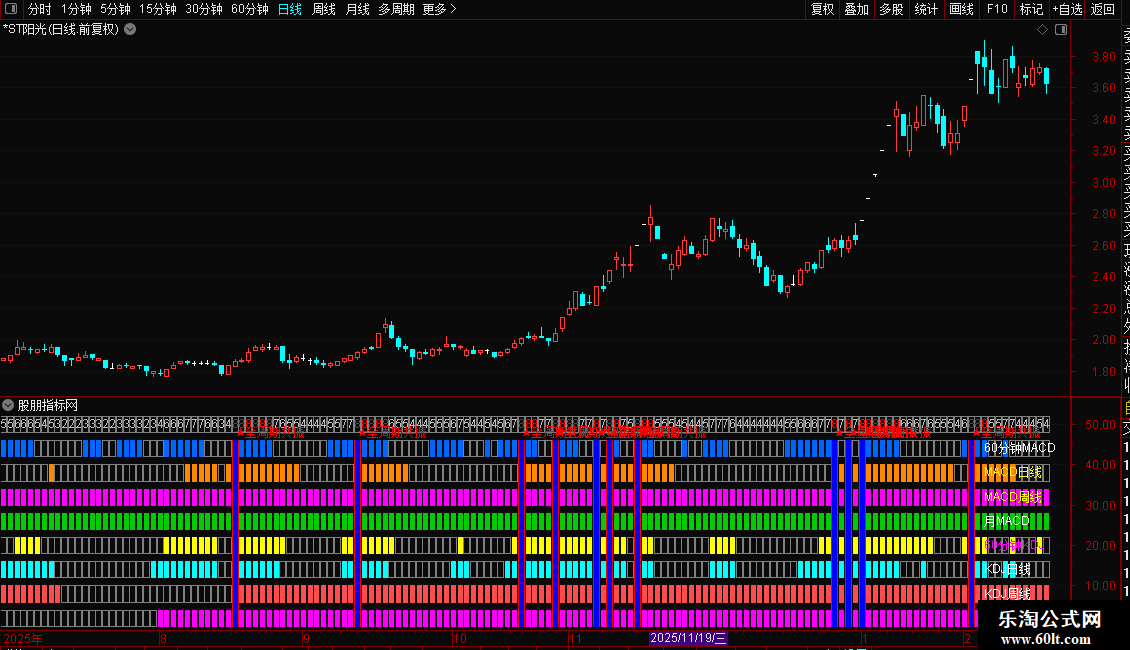Click the 股朋指标网 indicator name
The width and height of the screenshot is (1130, 650).
(x=48, y=405)
